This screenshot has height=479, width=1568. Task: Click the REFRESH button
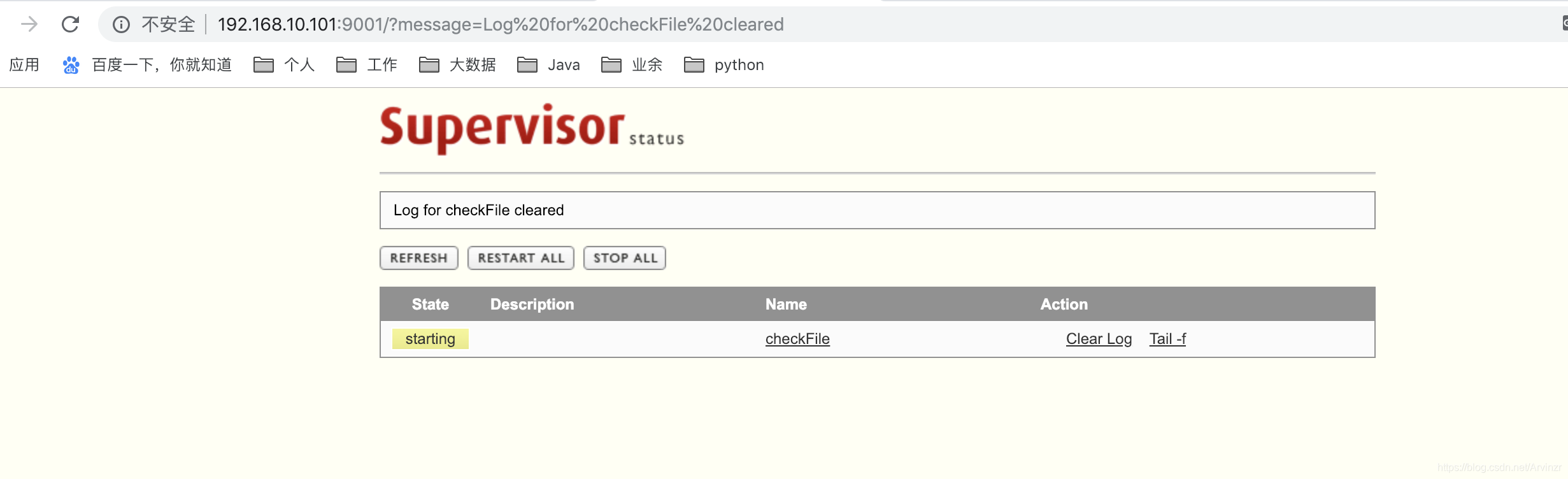(419, 258)
